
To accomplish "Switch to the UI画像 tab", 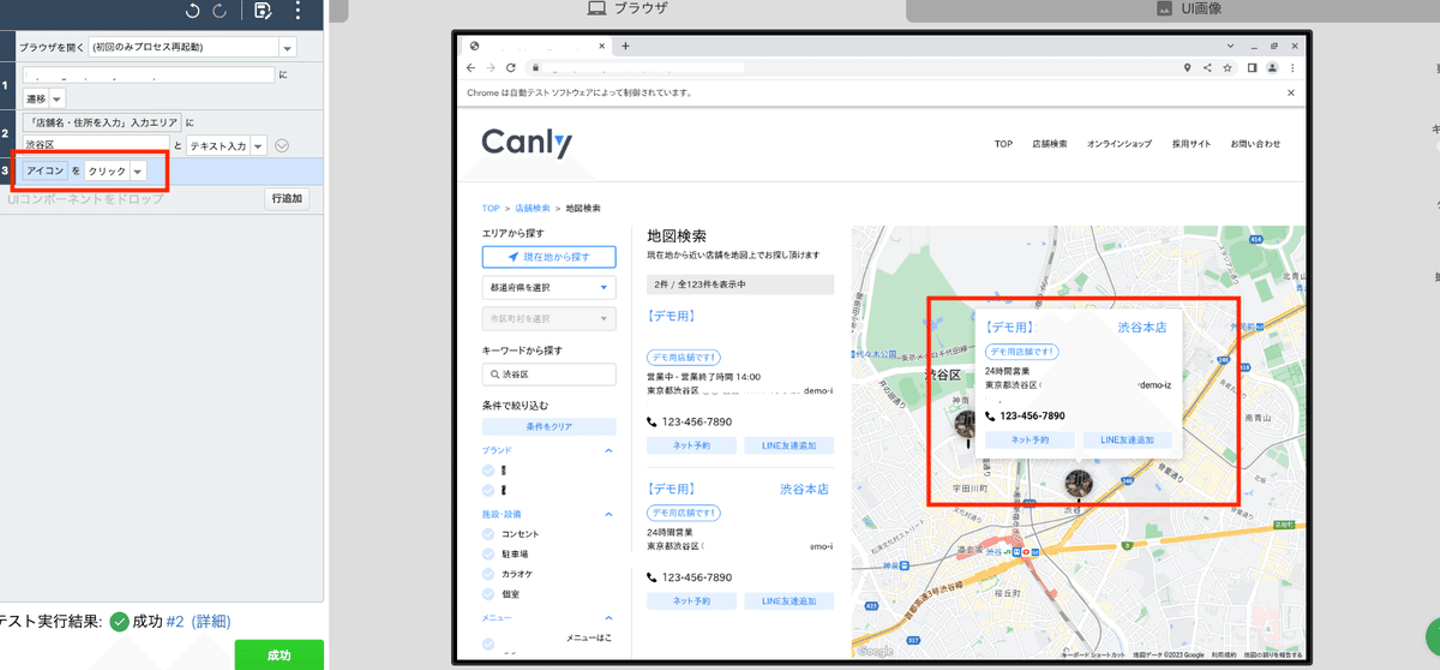I will [x=1188, y=9].
